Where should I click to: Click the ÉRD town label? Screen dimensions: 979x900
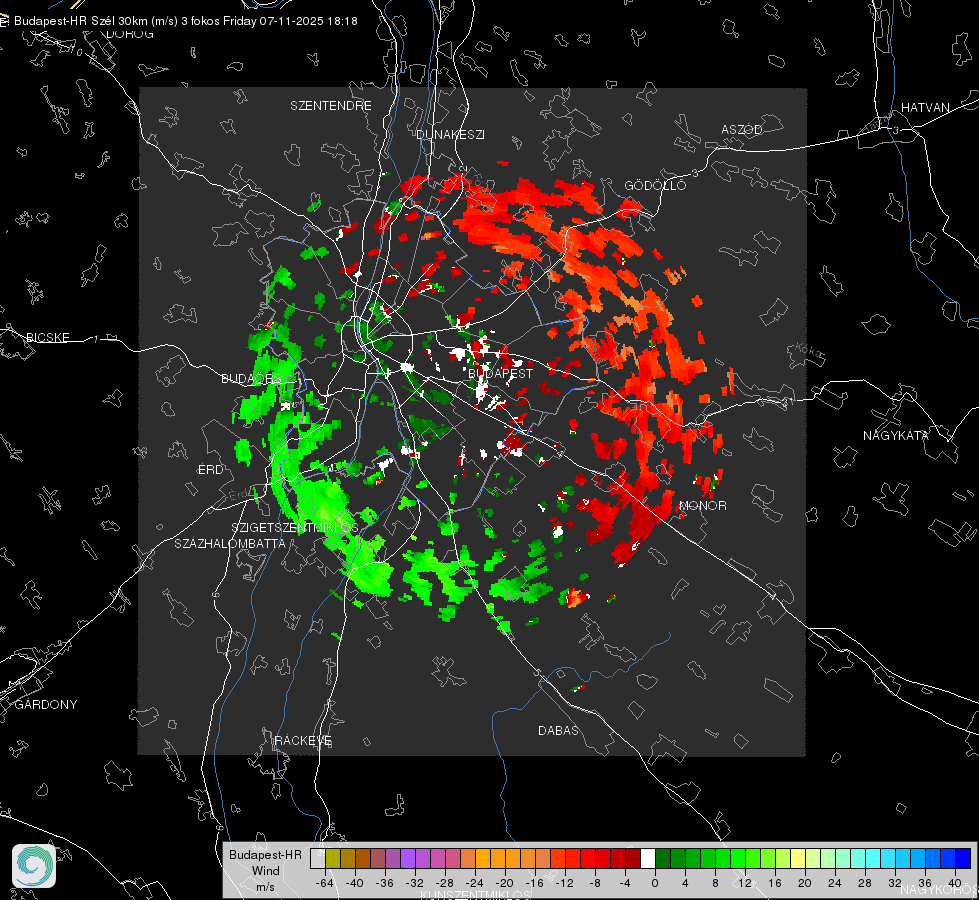coord(210,470)
